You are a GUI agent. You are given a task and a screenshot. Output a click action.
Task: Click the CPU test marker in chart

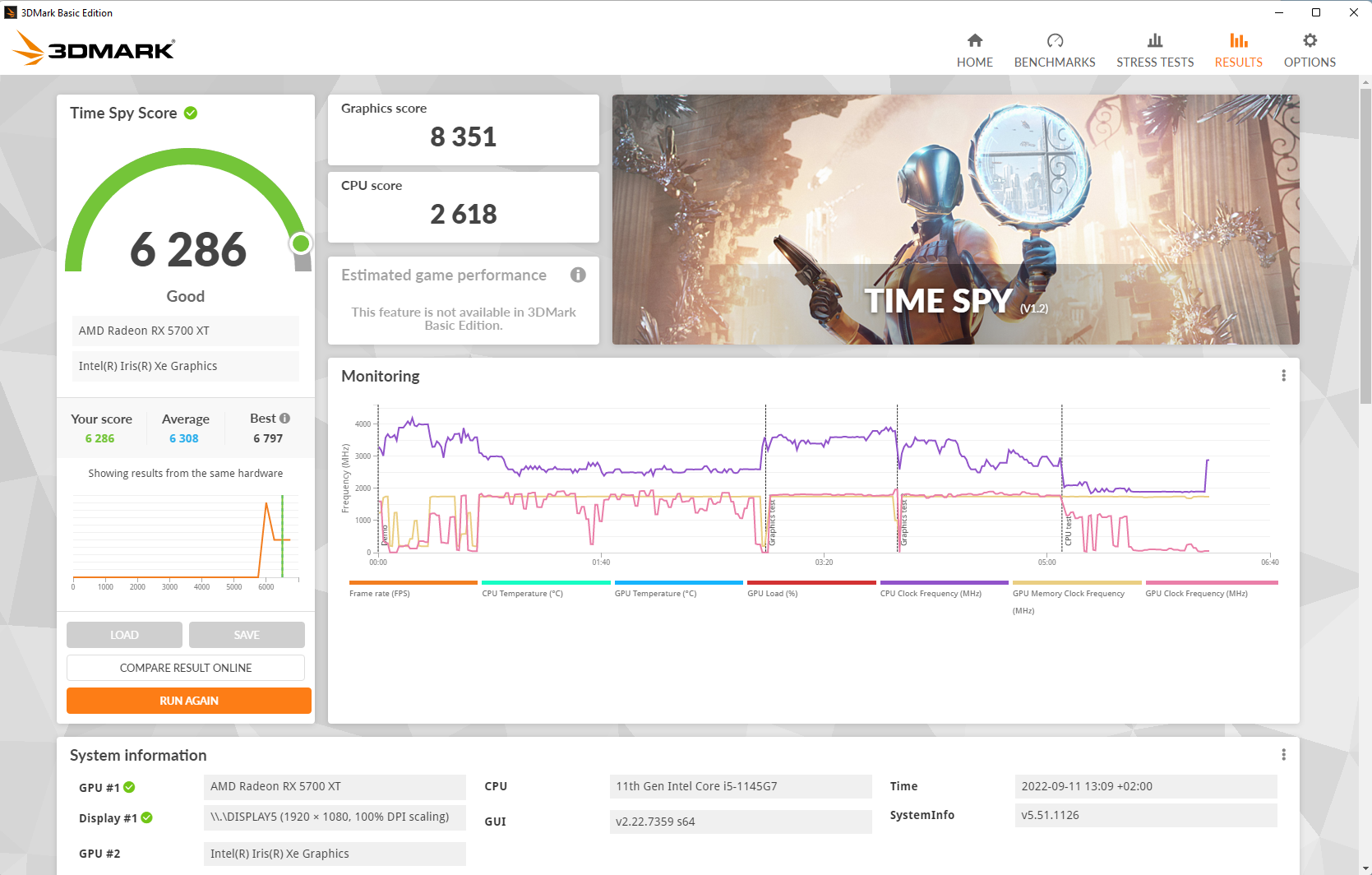[x=1069, y=530]
